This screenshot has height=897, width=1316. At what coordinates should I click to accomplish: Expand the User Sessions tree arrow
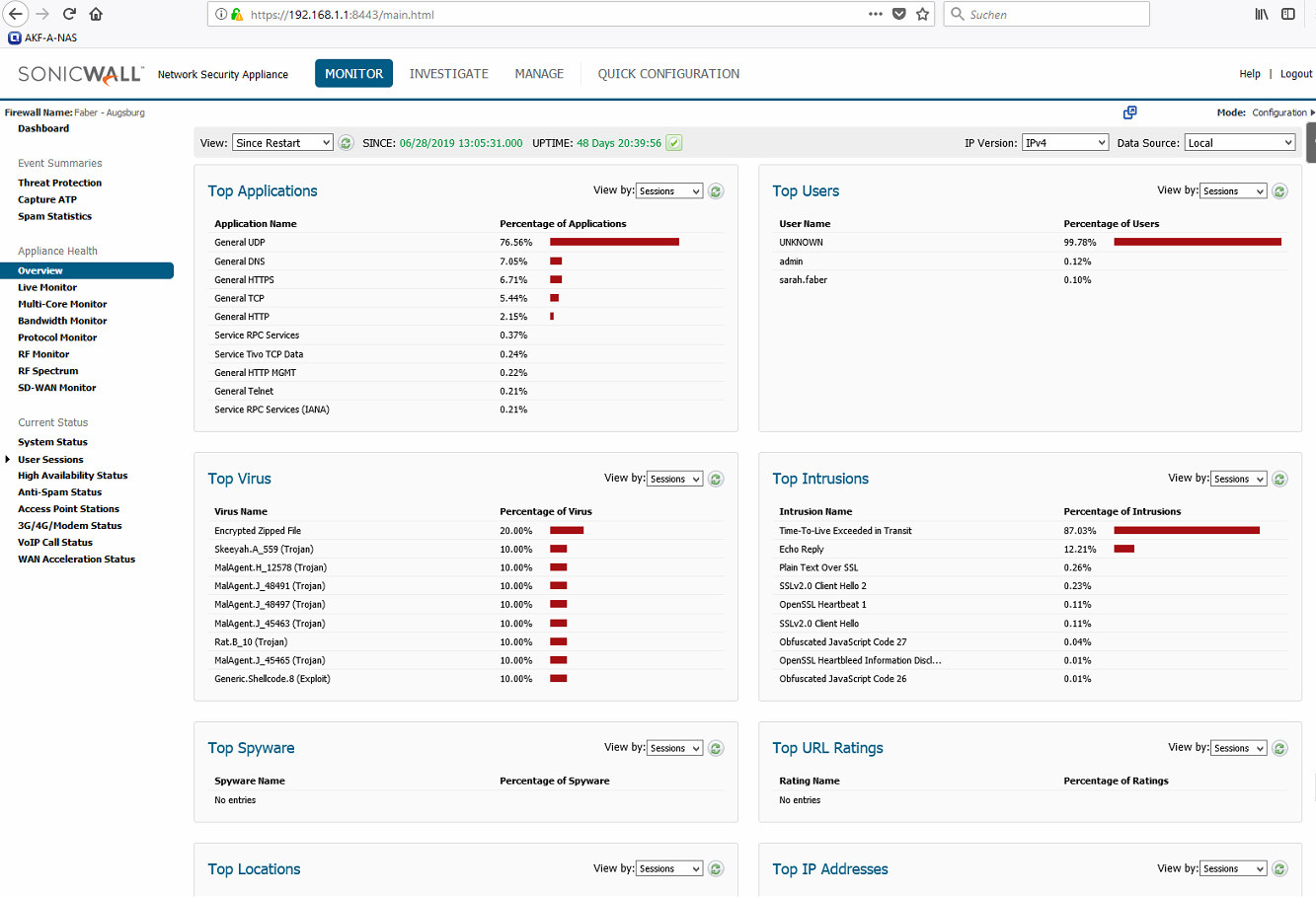pos(8,460)
